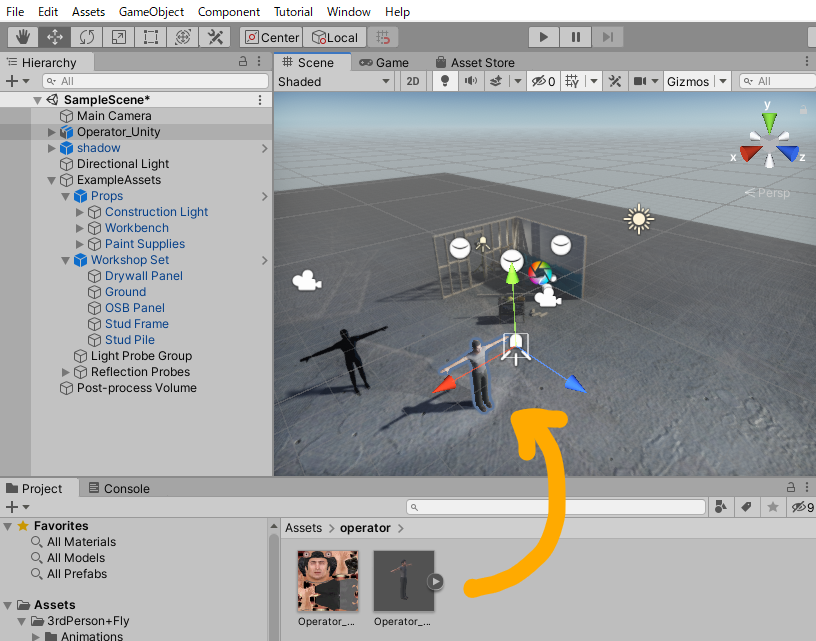This screenshot has height=641, width=816.
Task: Collapse the Workshop Set tree node
Action: tap(66, 260)
